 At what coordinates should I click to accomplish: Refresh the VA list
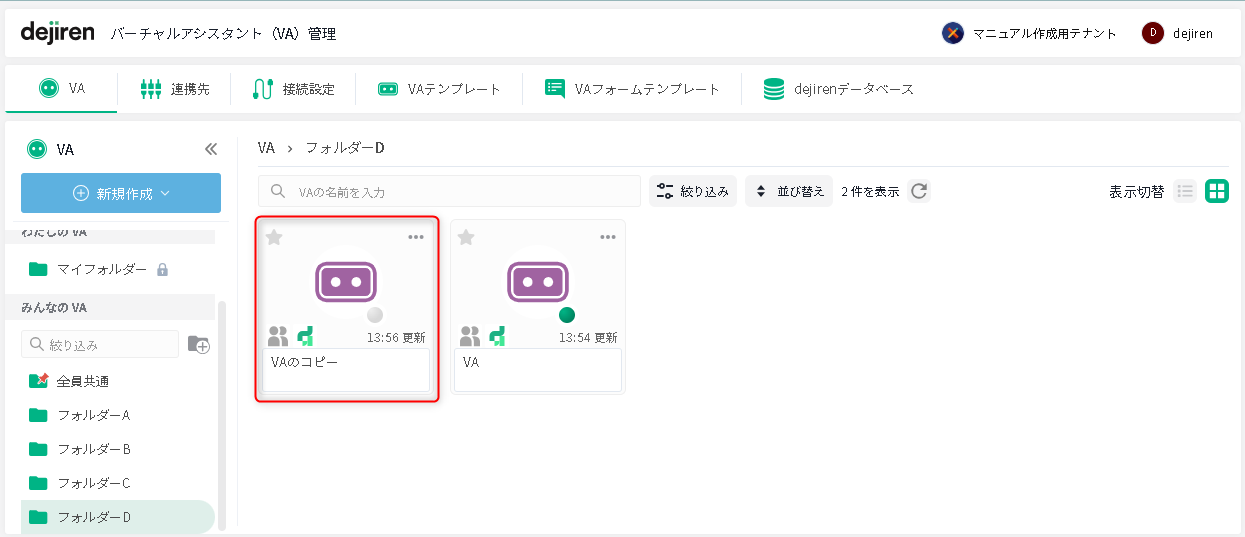click(918, 191)
